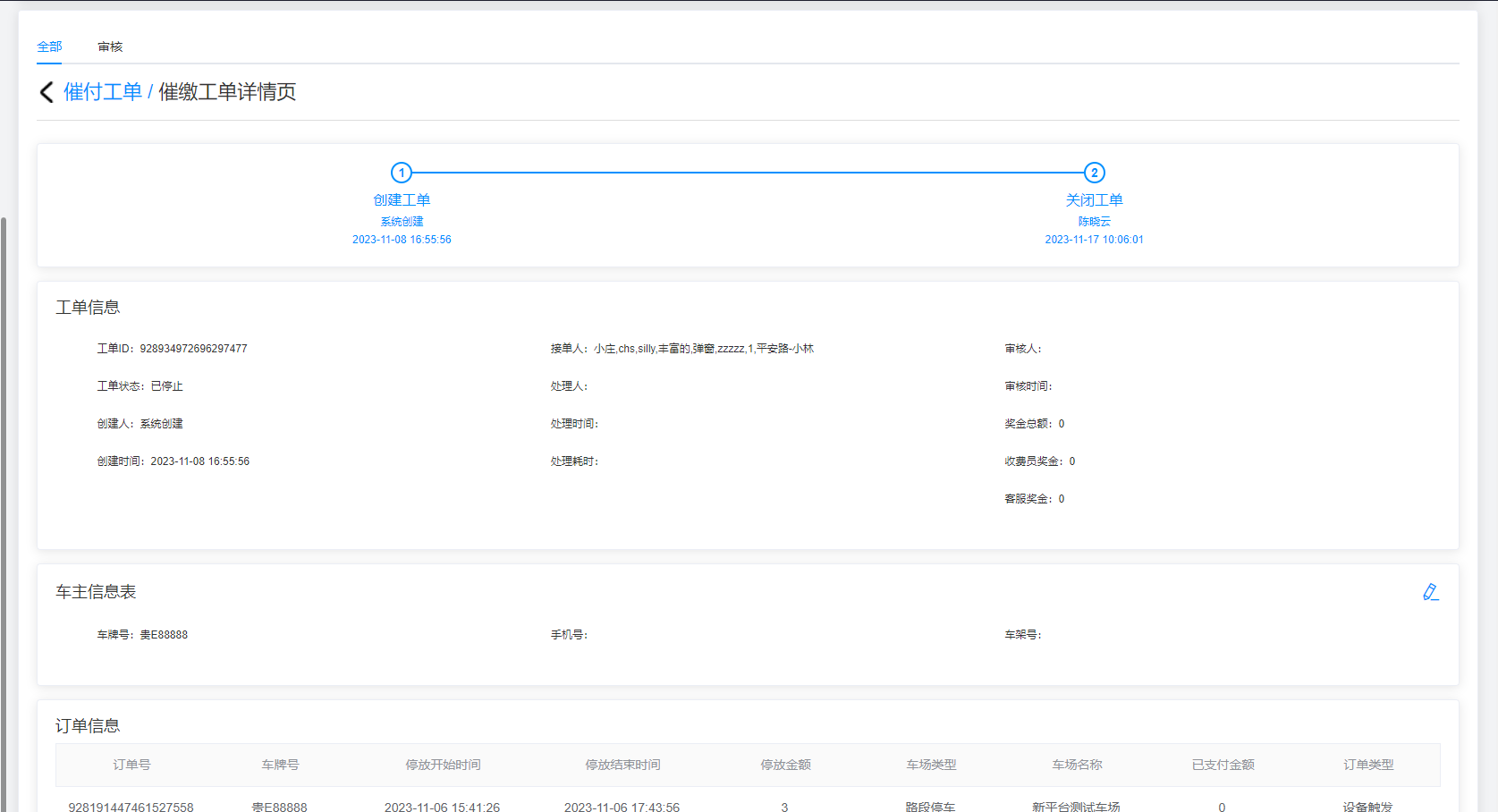Click the back arrow icon

click(47, 92)
